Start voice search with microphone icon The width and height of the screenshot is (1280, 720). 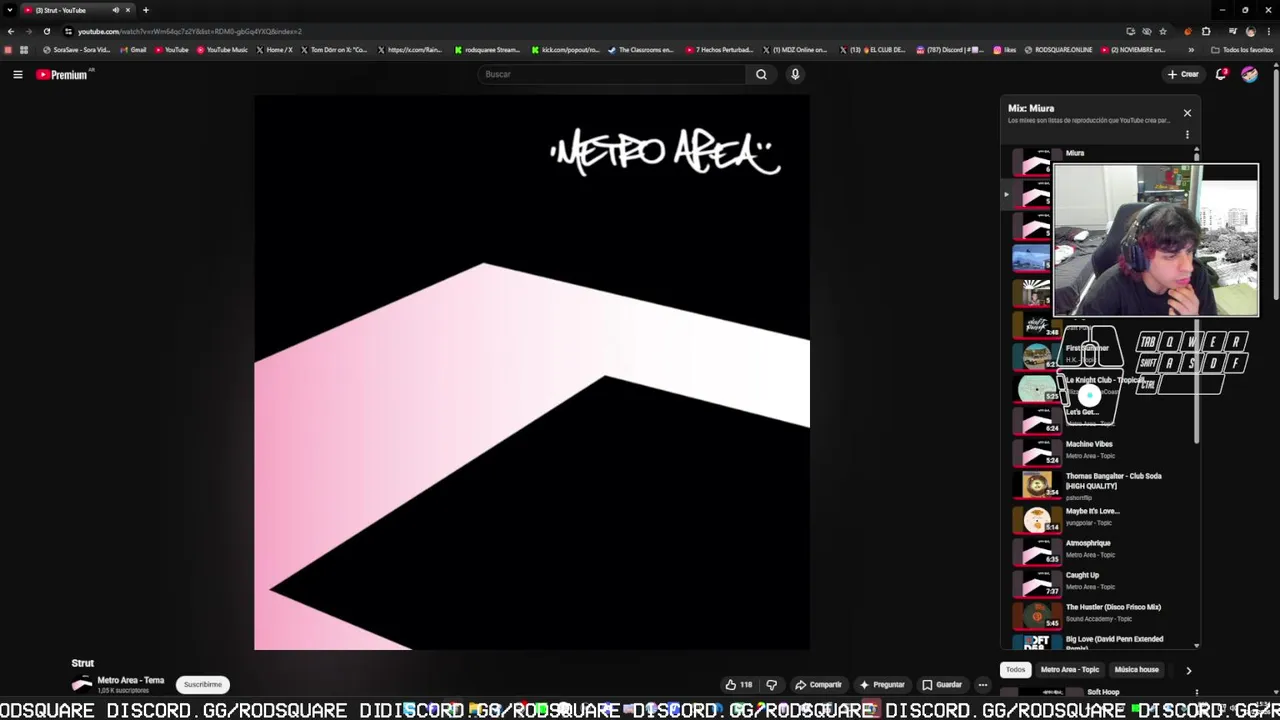tap(795, 74)
